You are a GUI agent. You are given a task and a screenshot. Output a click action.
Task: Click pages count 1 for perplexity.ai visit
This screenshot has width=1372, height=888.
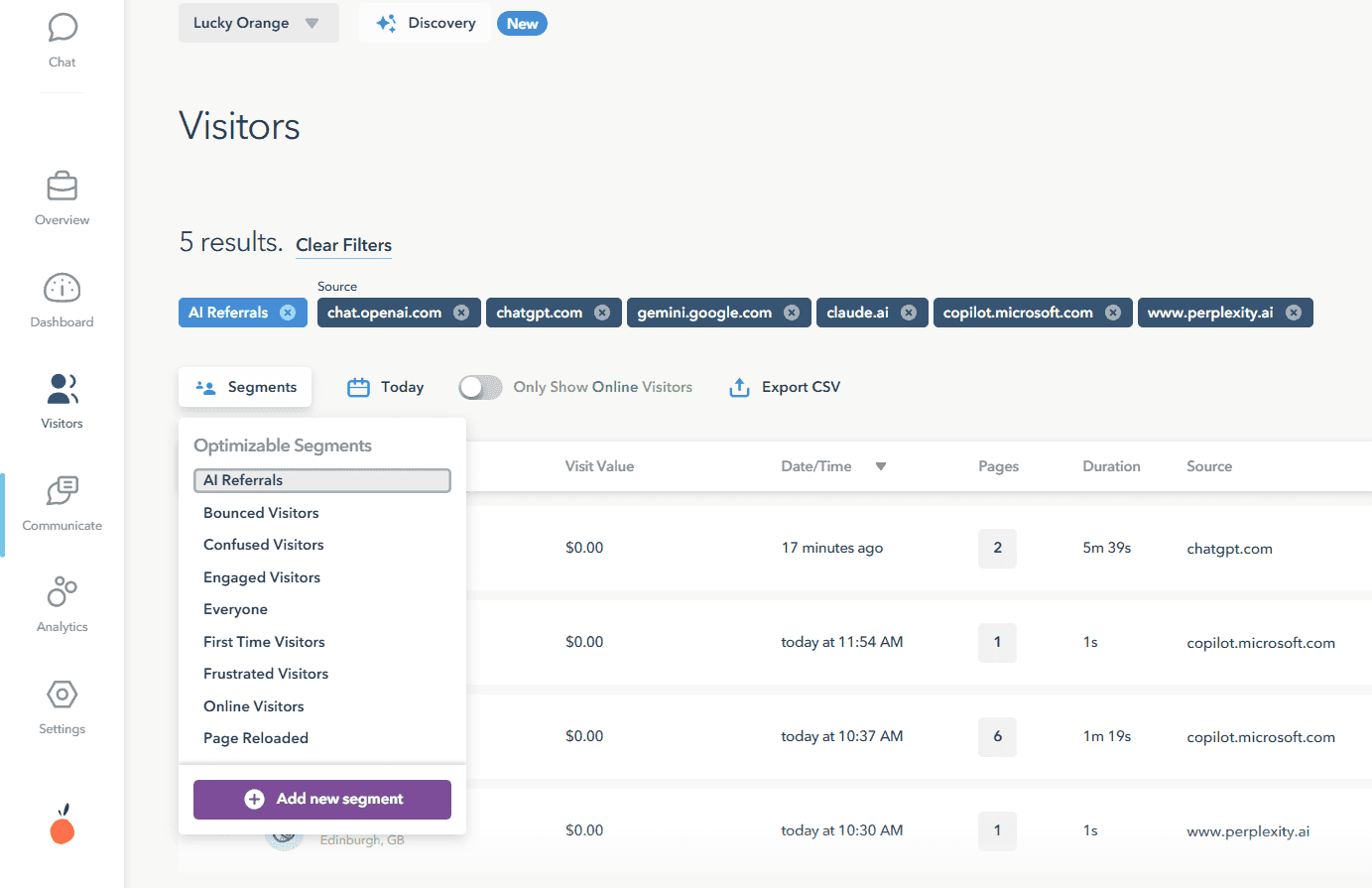pyautogui.click(x=997, y=830)
